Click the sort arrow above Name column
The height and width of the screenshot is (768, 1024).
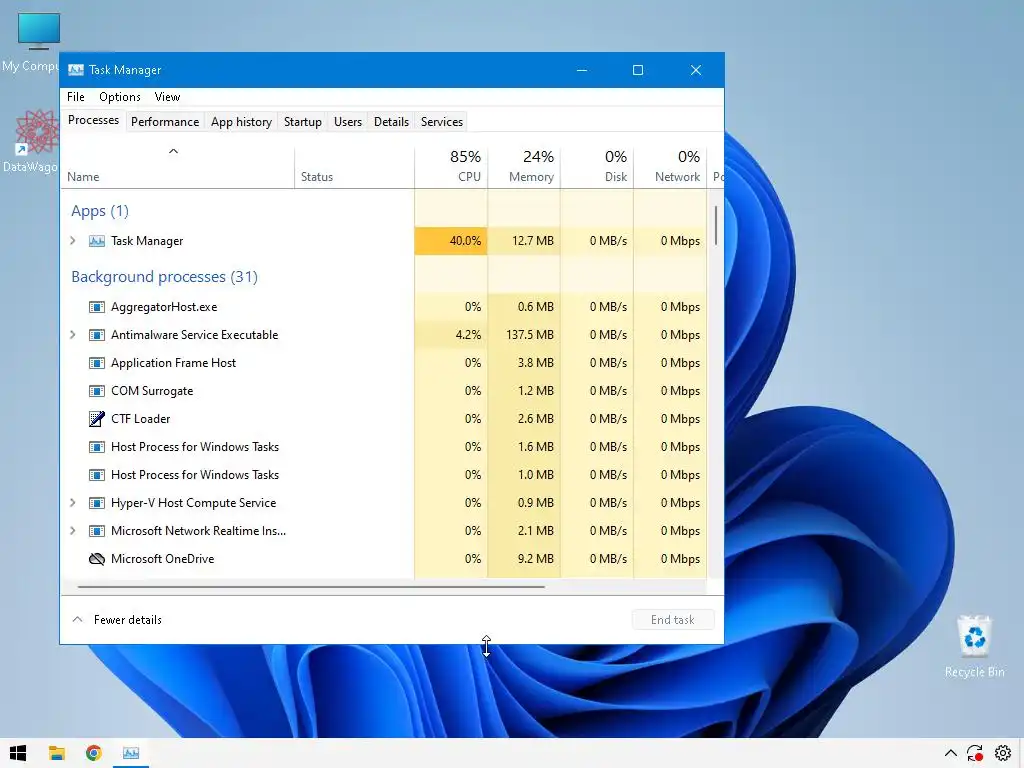click(173, 152)
